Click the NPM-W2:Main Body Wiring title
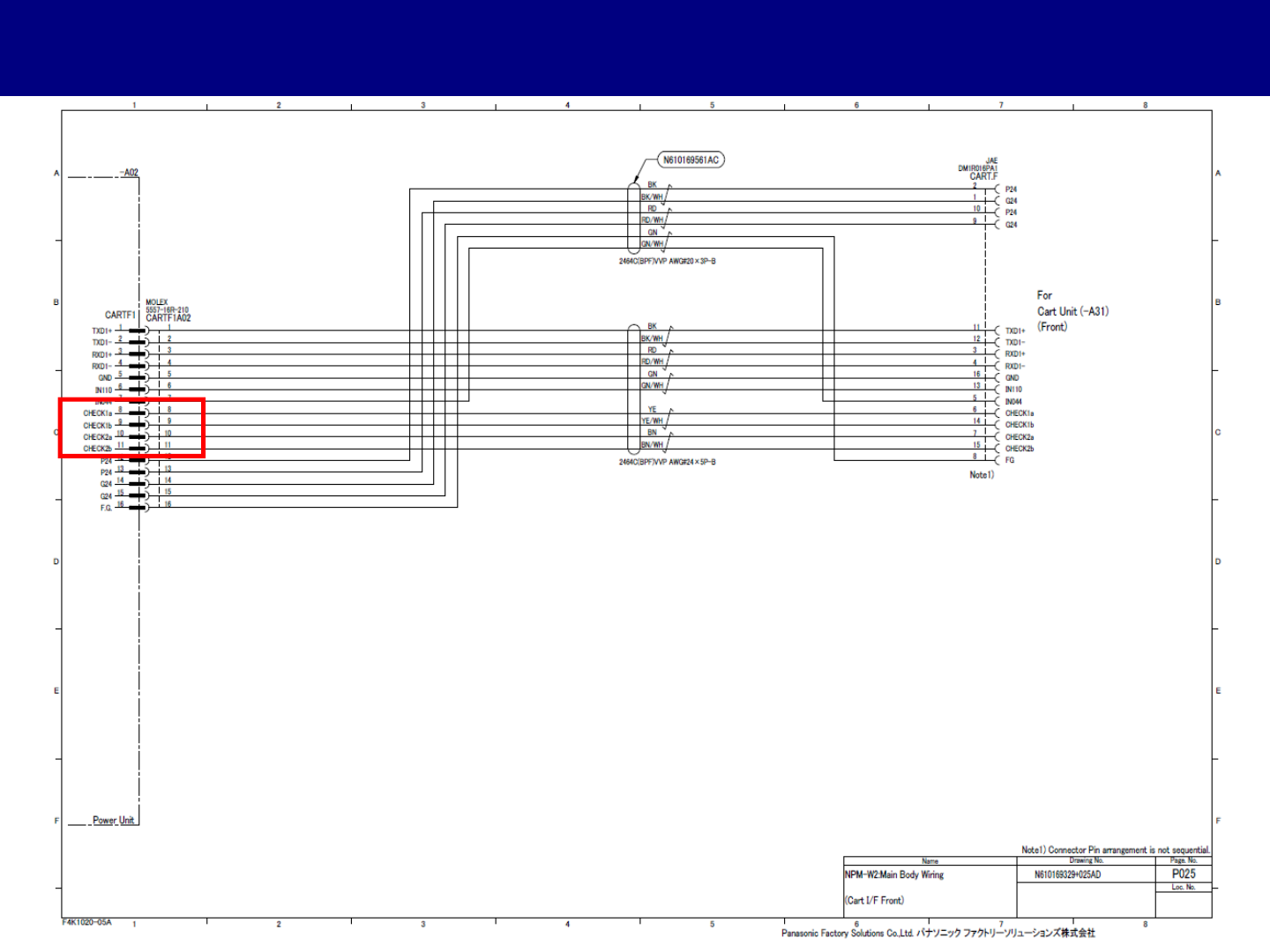Screen dimensions: 1270x952 click(x=894, y=874)
